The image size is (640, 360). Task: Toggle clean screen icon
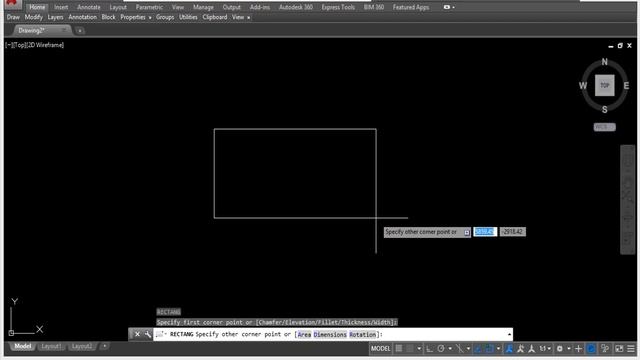(x=619, y=349)
